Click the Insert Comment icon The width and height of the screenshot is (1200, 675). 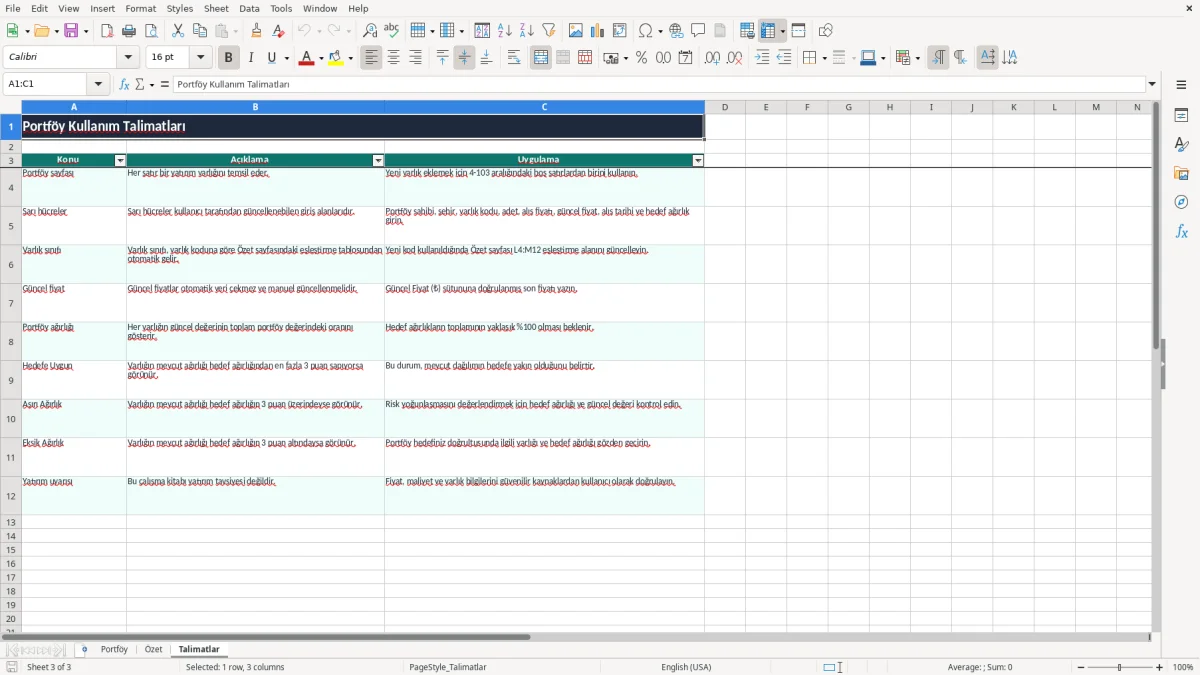coord(699,31)
